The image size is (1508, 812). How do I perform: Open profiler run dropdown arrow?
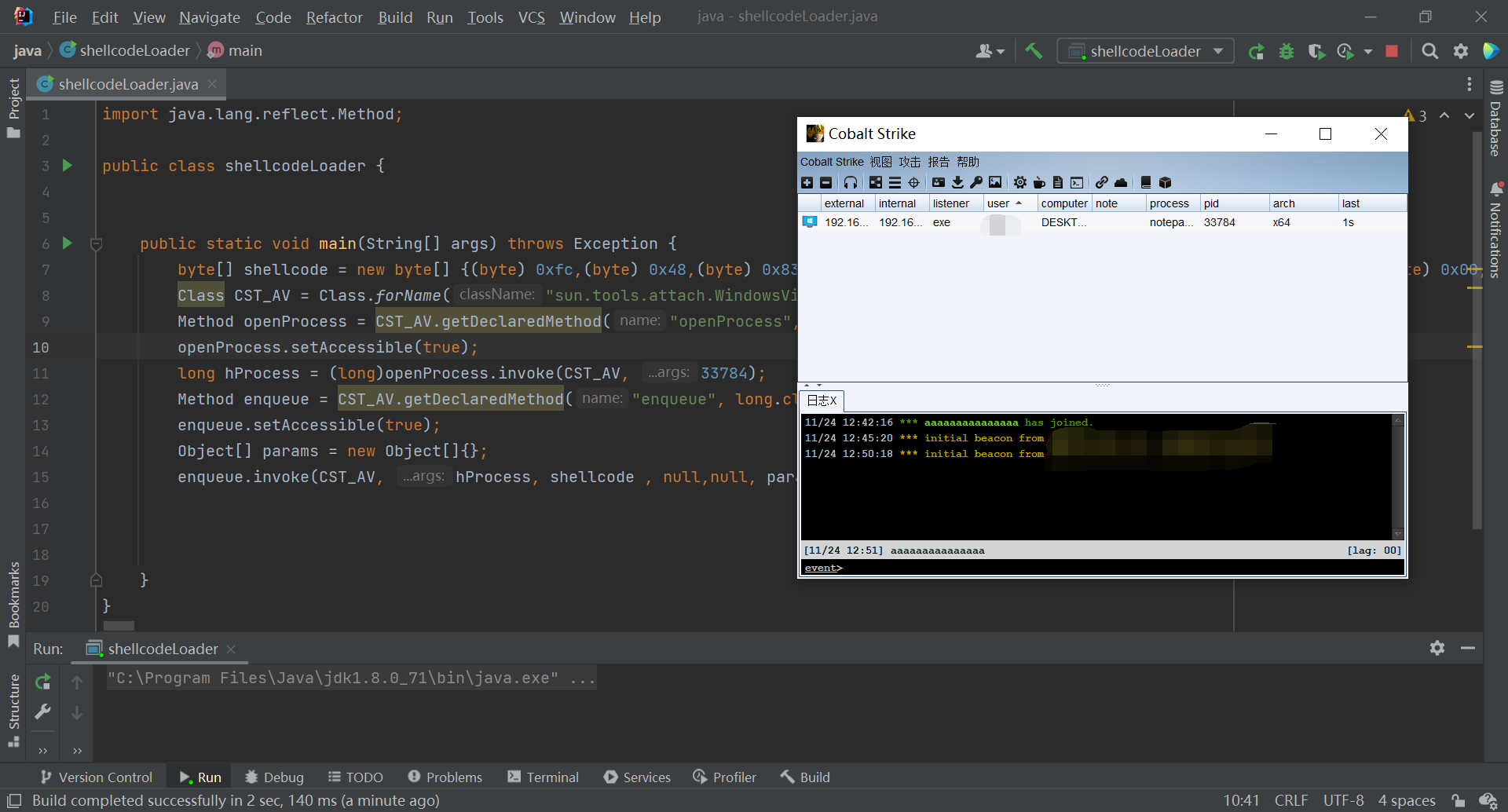1368,51
